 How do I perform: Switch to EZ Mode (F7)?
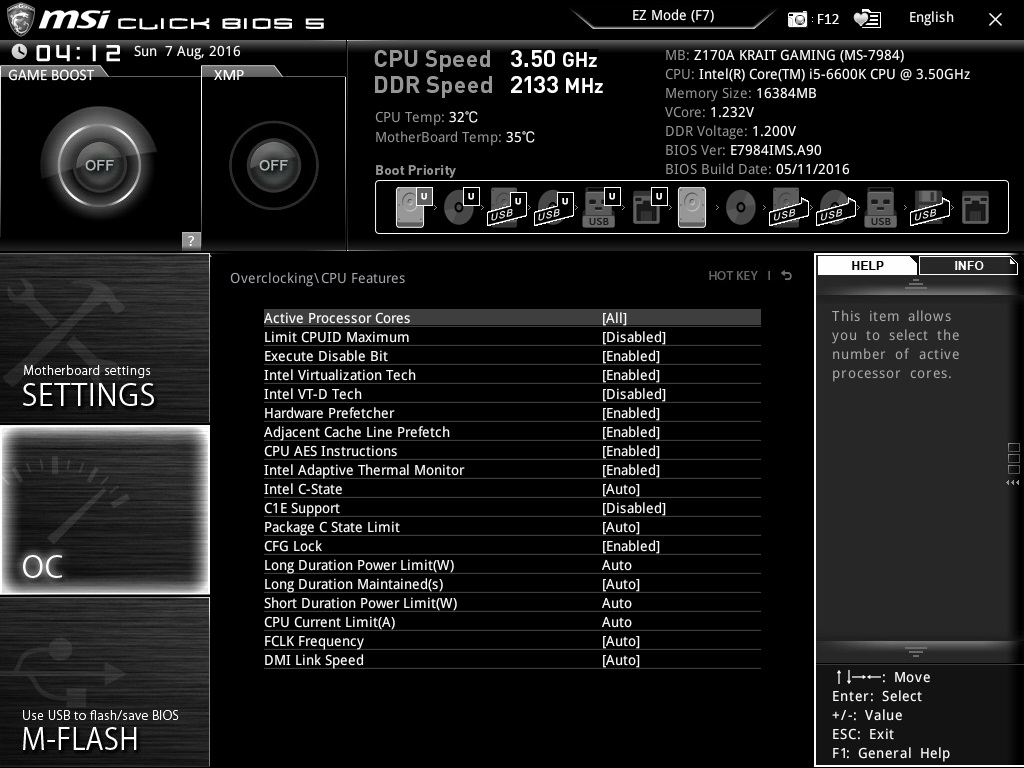pos(673,16)
